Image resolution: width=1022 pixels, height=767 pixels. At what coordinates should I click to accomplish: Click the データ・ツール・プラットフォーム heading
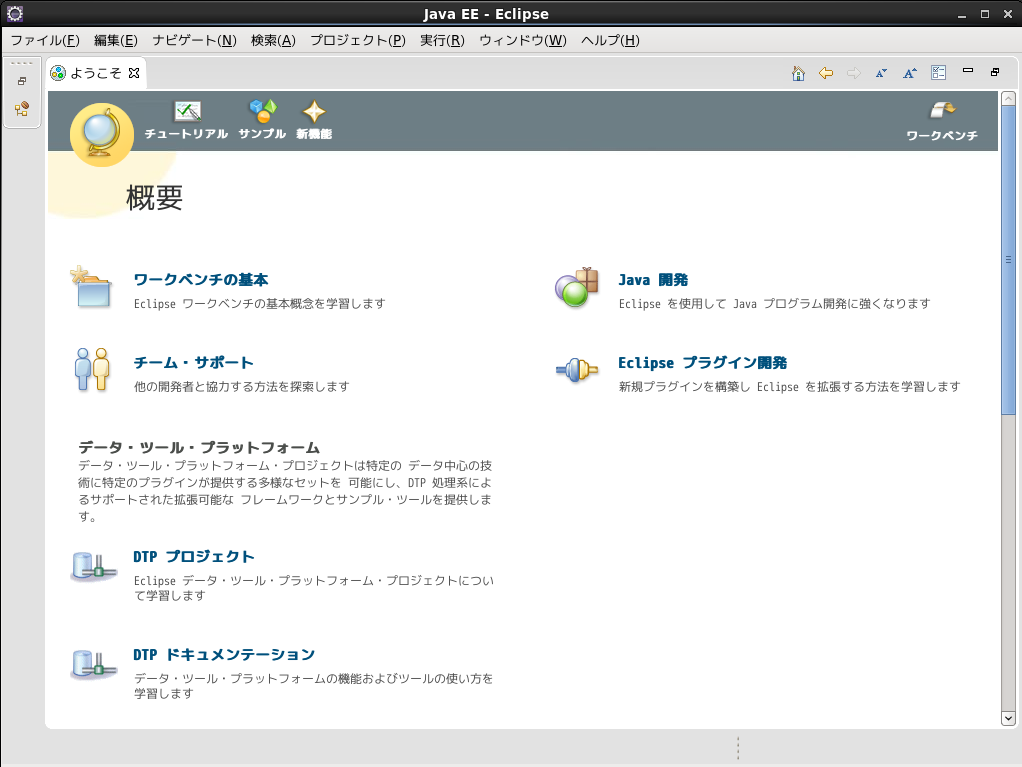199,447
